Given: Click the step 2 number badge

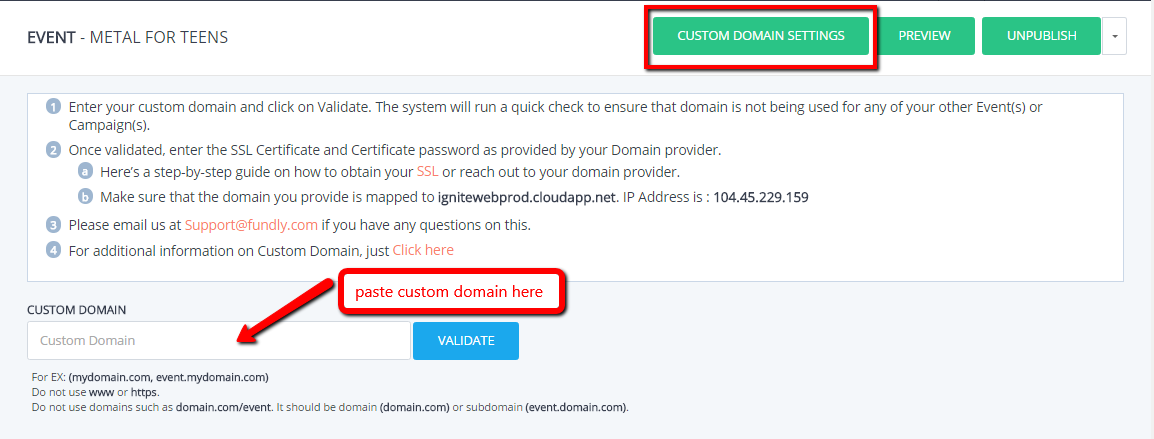Looking at the screenshot, I should click(53, 150).
